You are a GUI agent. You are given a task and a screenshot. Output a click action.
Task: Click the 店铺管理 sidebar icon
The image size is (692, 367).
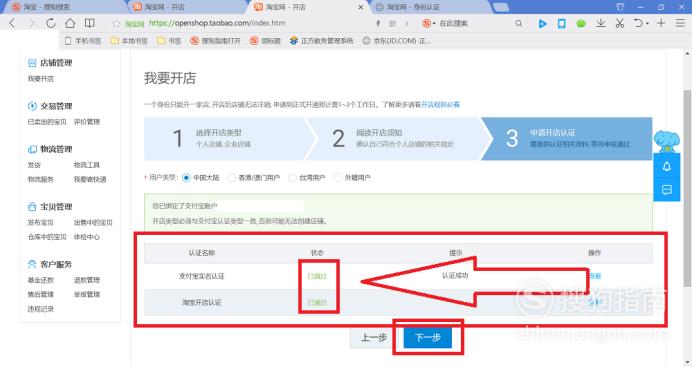point(32,63)
